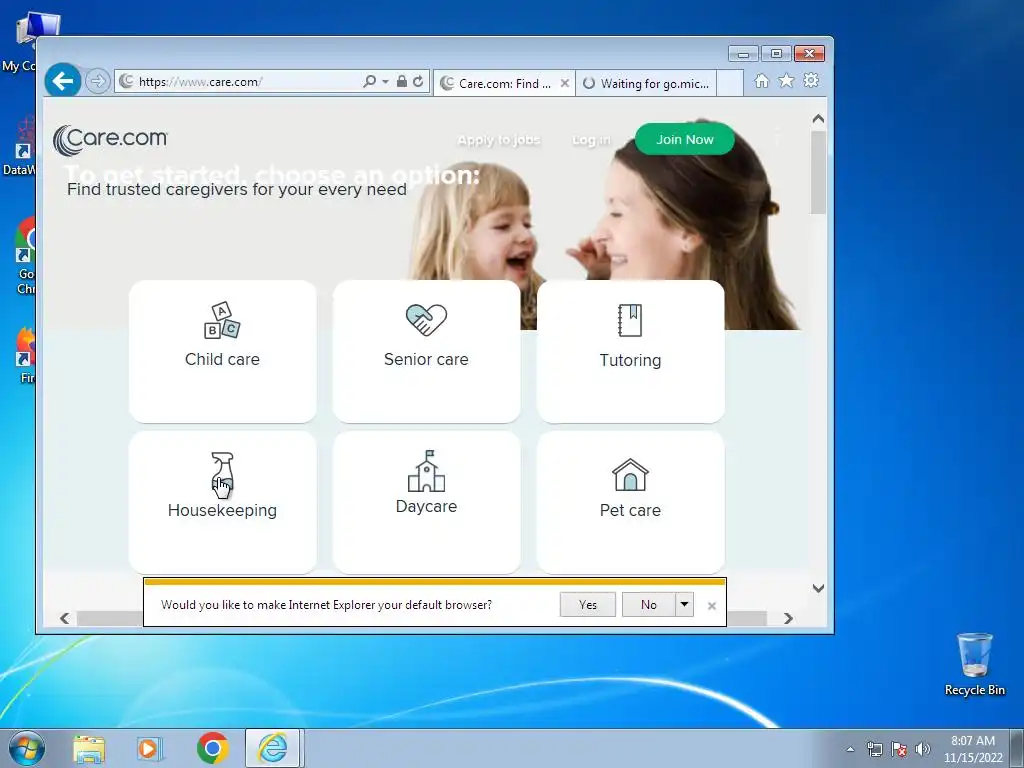Click the horizontal scrollbar right arrow
Image resolution: width=1024 pixels, height=768 pixels.
coord(788,618)
